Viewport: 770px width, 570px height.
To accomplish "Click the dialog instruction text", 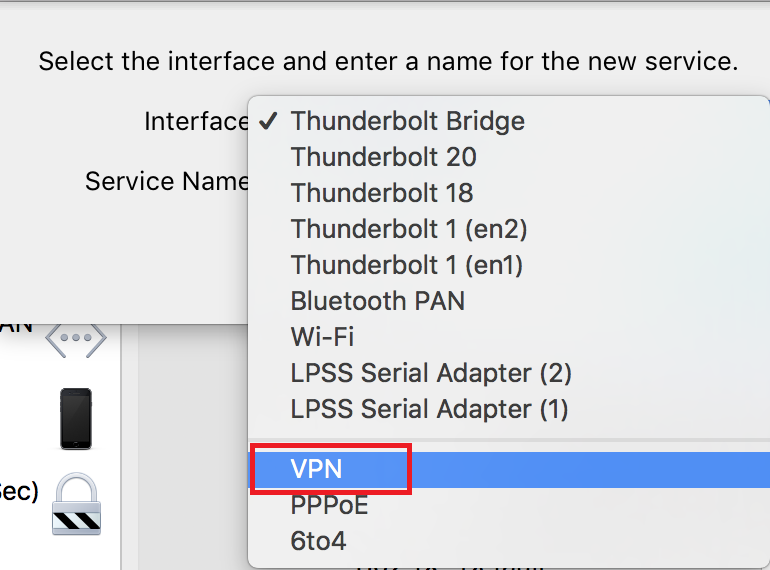I will (x=388, y=62).
